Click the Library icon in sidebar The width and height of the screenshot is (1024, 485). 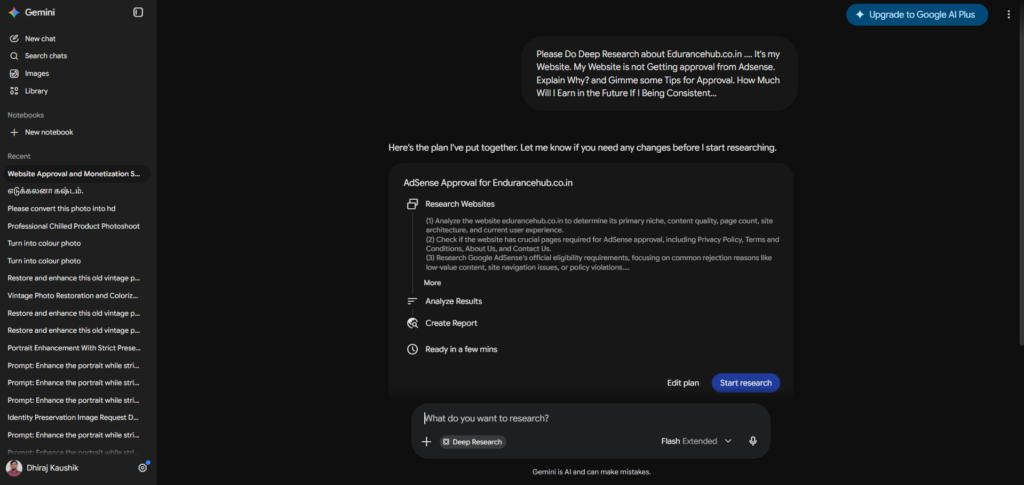14,91
